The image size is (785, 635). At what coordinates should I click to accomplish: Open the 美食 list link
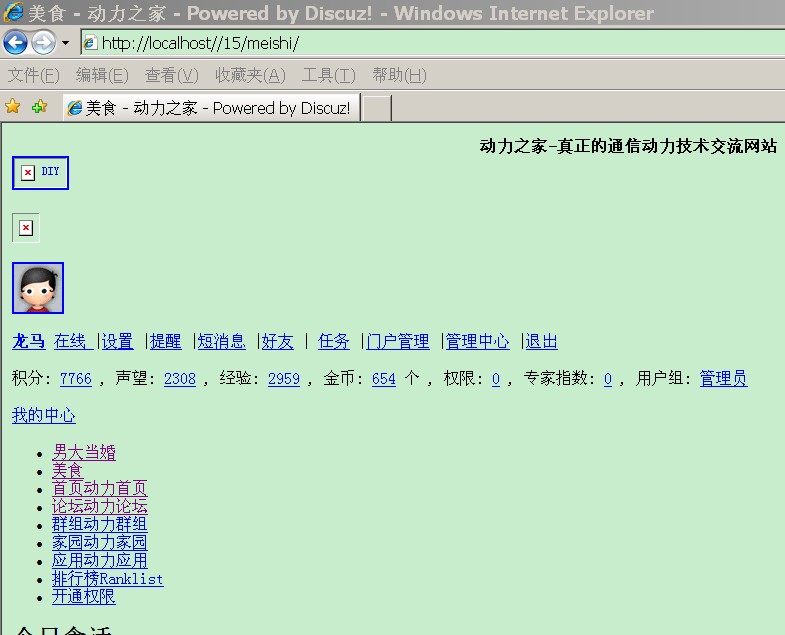tap(67, 470)
